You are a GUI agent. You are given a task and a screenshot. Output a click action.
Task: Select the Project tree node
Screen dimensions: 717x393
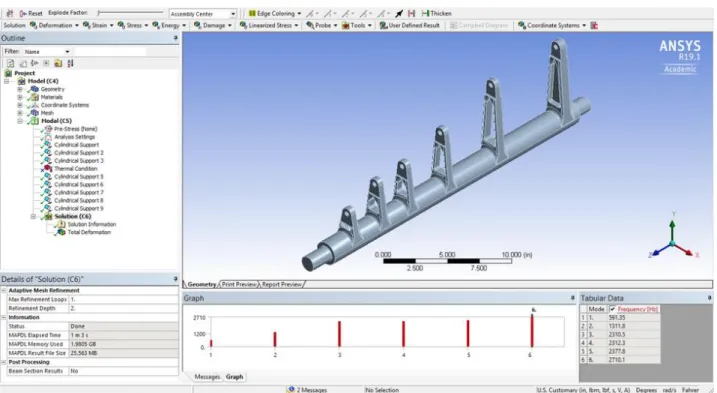(x=24, y=73)
